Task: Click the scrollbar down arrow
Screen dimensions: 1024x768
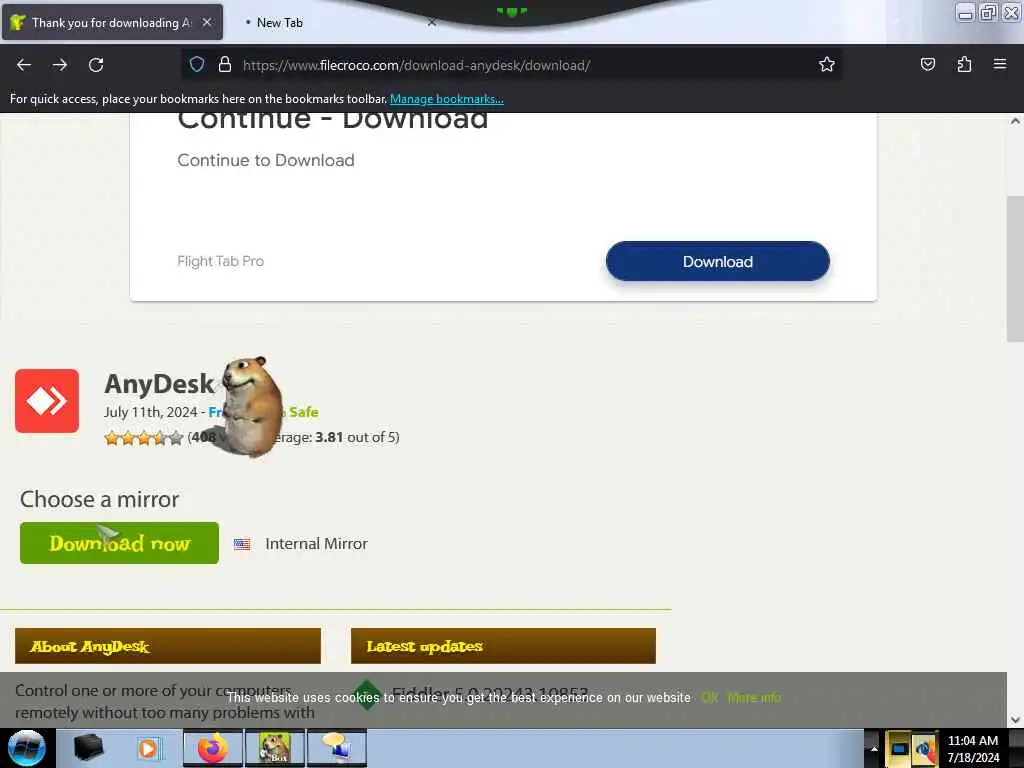Action: pos(1015,720)
